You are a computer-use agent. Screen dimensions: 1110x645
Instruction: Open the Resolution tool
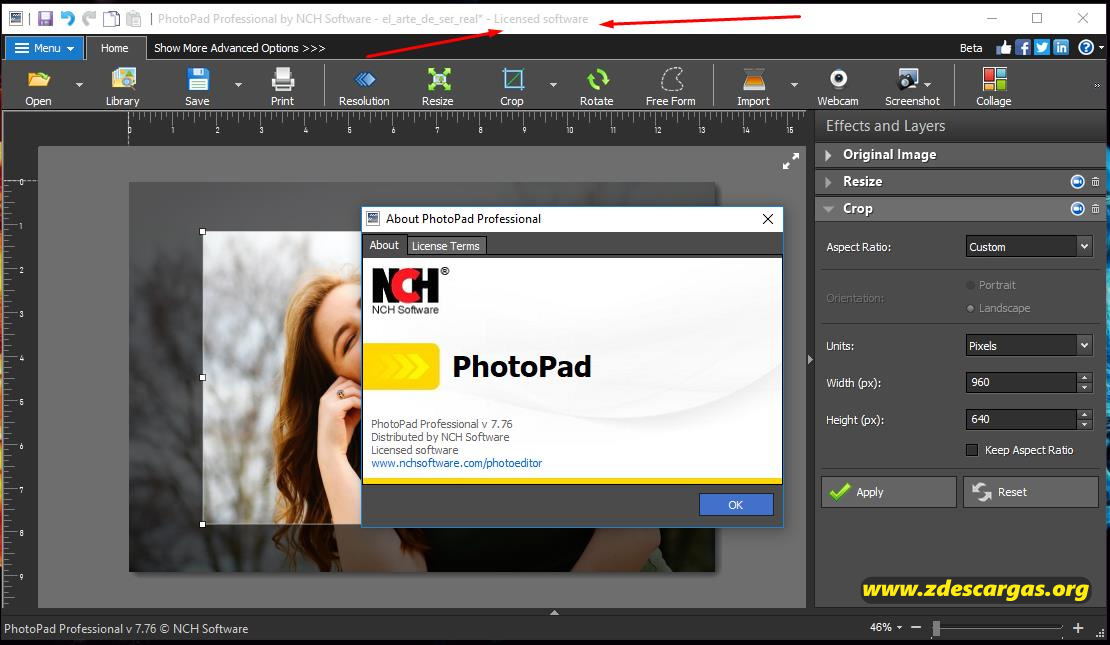pyautogui.click(x=364, y=87)
